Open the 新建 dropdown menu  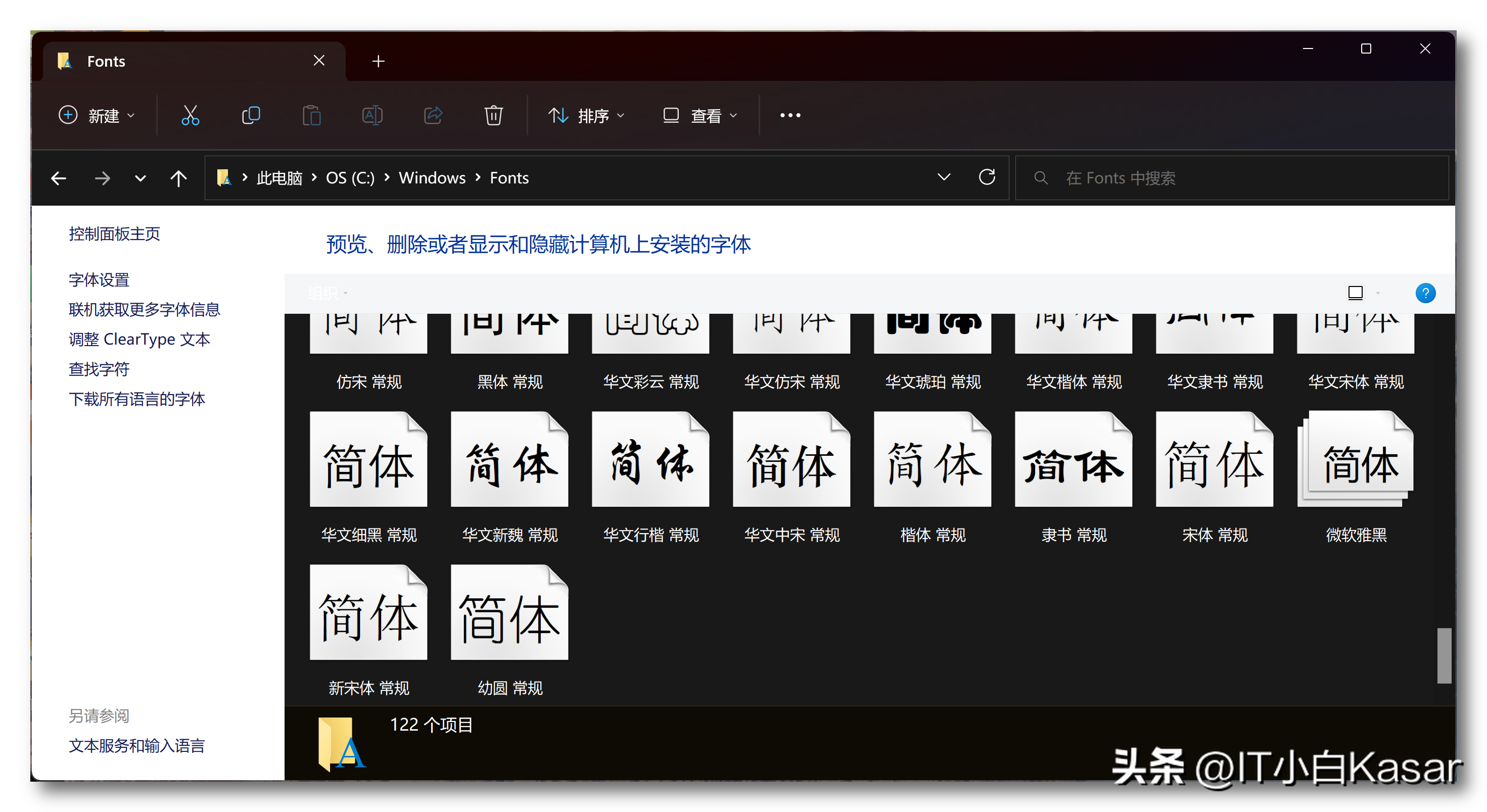click(x=97, y=115)
